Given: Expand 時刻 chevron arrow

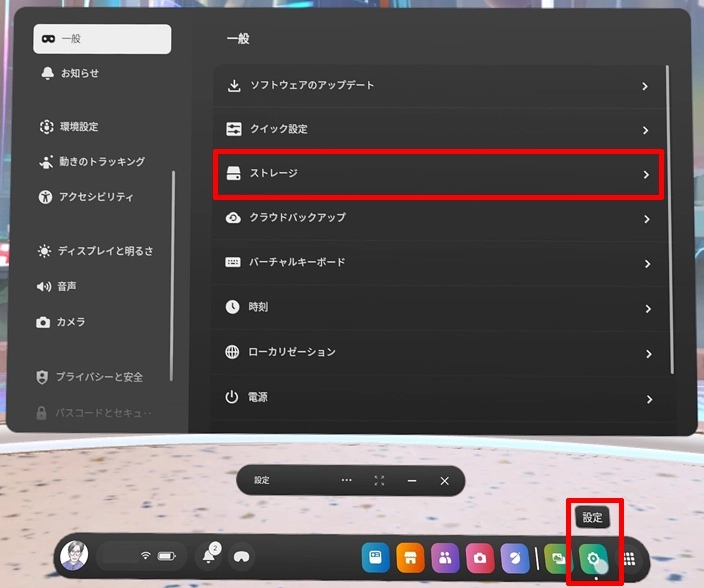Looking at the screenshot, I should [x=648, y=309].
